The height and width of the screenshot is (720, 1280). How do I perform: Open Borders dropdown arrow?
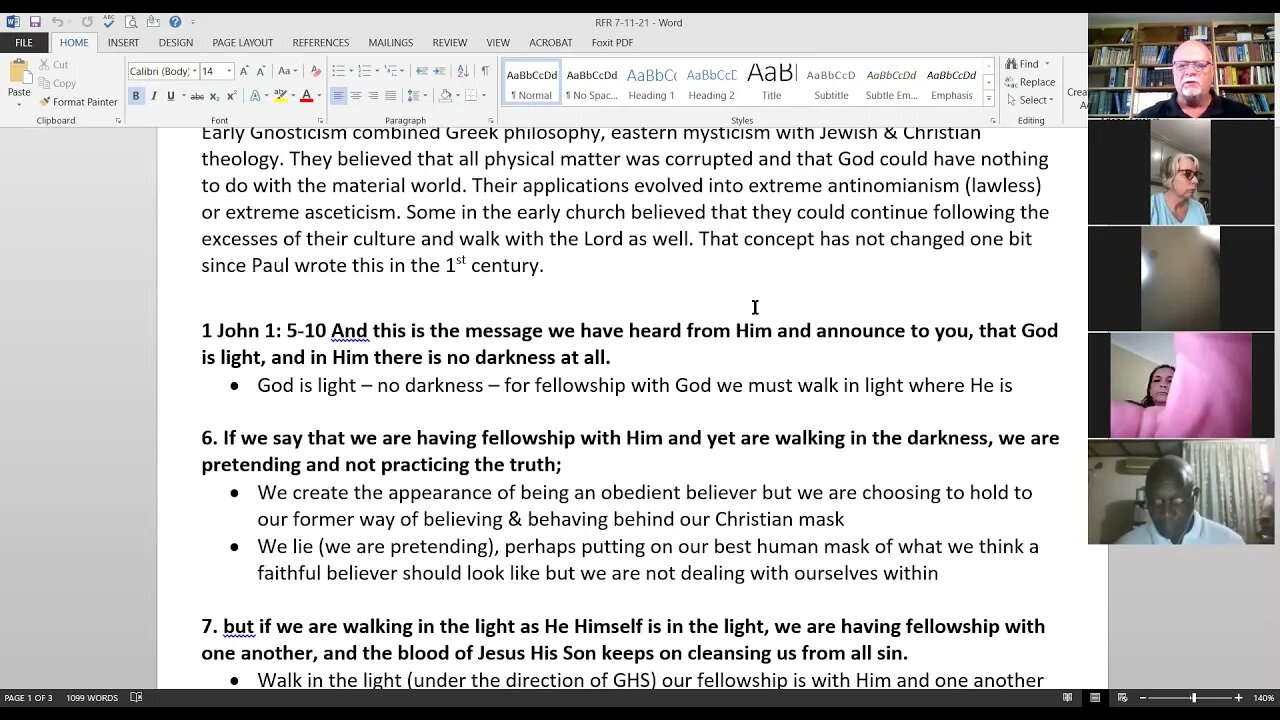coord(485,96)
